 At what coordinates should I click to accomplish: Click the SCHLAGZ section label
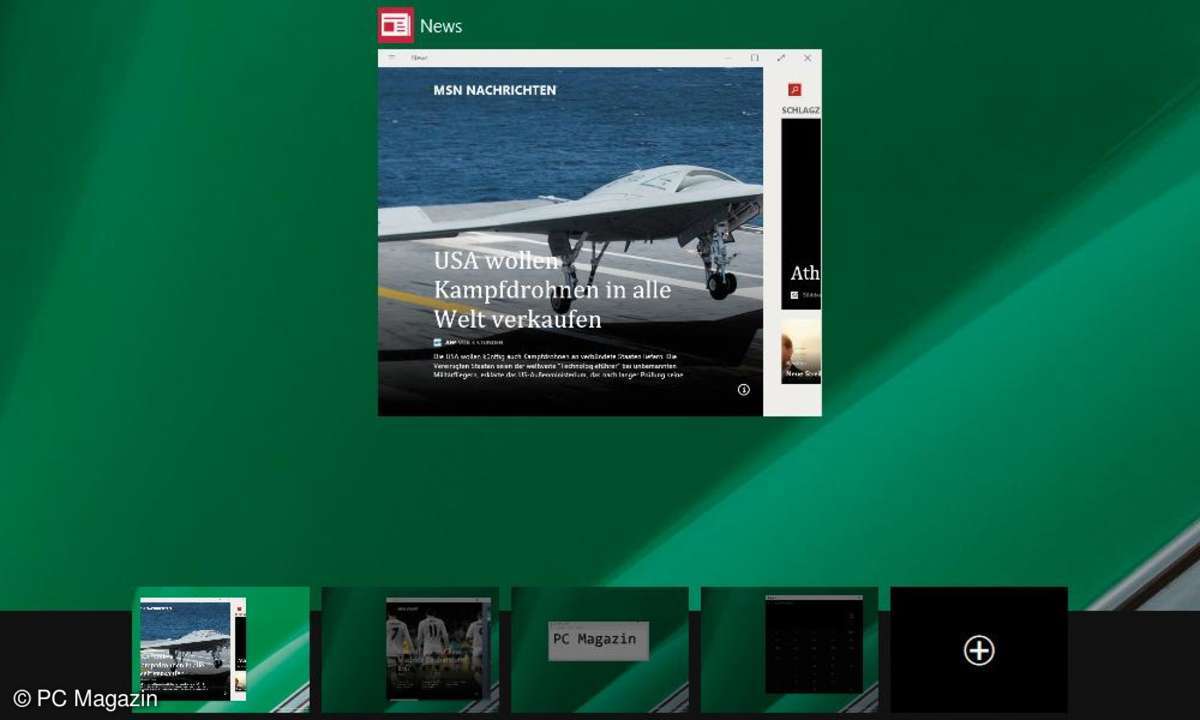[801, 109]
